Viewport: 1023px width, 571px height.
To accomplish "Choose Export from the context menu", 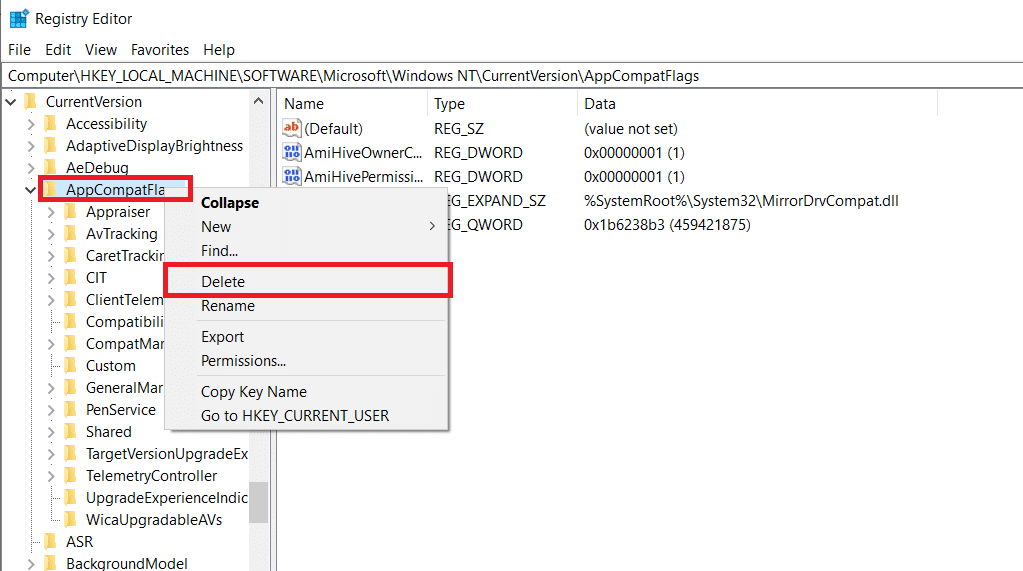I will coord(308,336).
